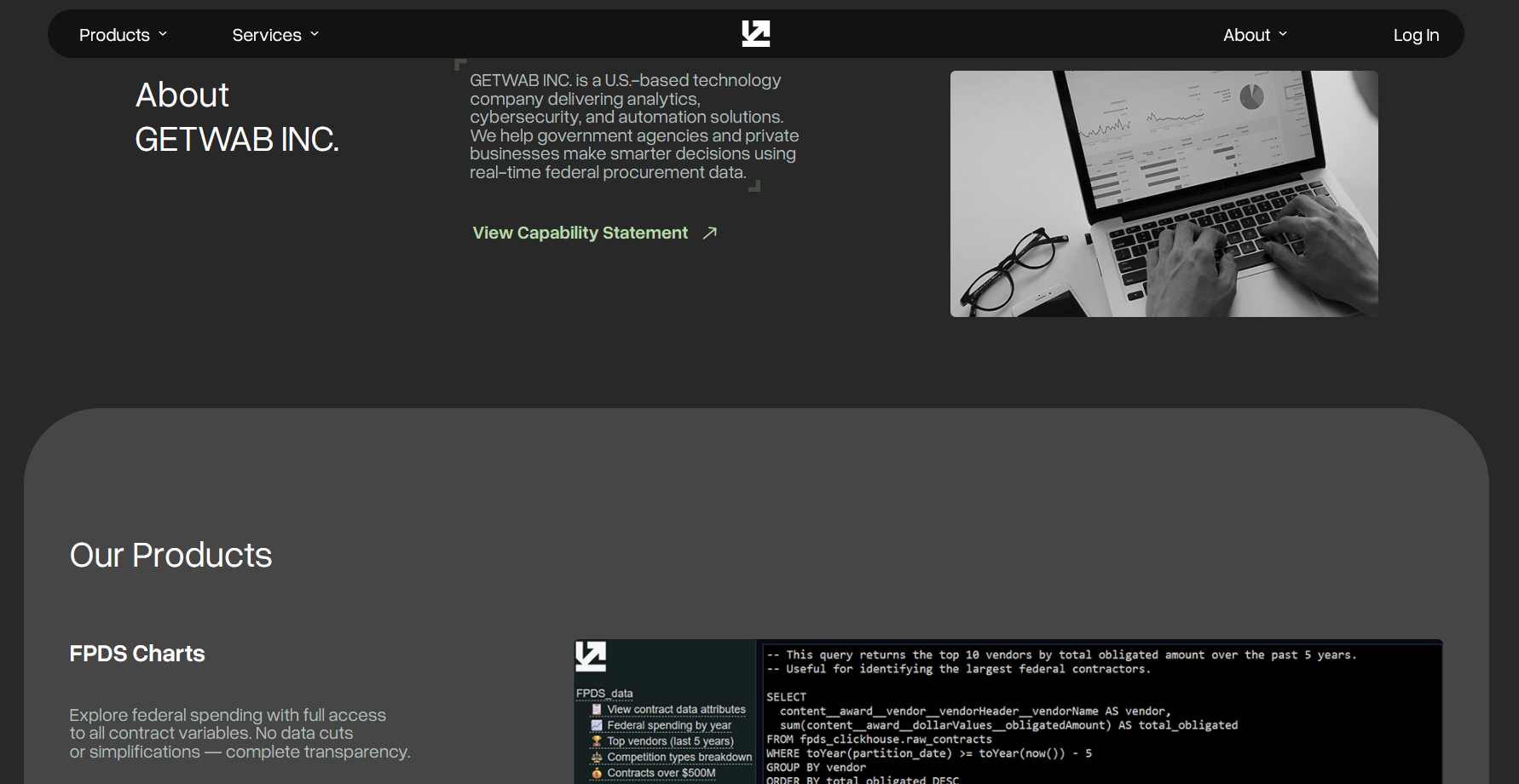Image resolution: width=1519 pixels, height=784 pixels.
Task: Click the icon beside Contracts over $500M
Action: click(597, 774)
